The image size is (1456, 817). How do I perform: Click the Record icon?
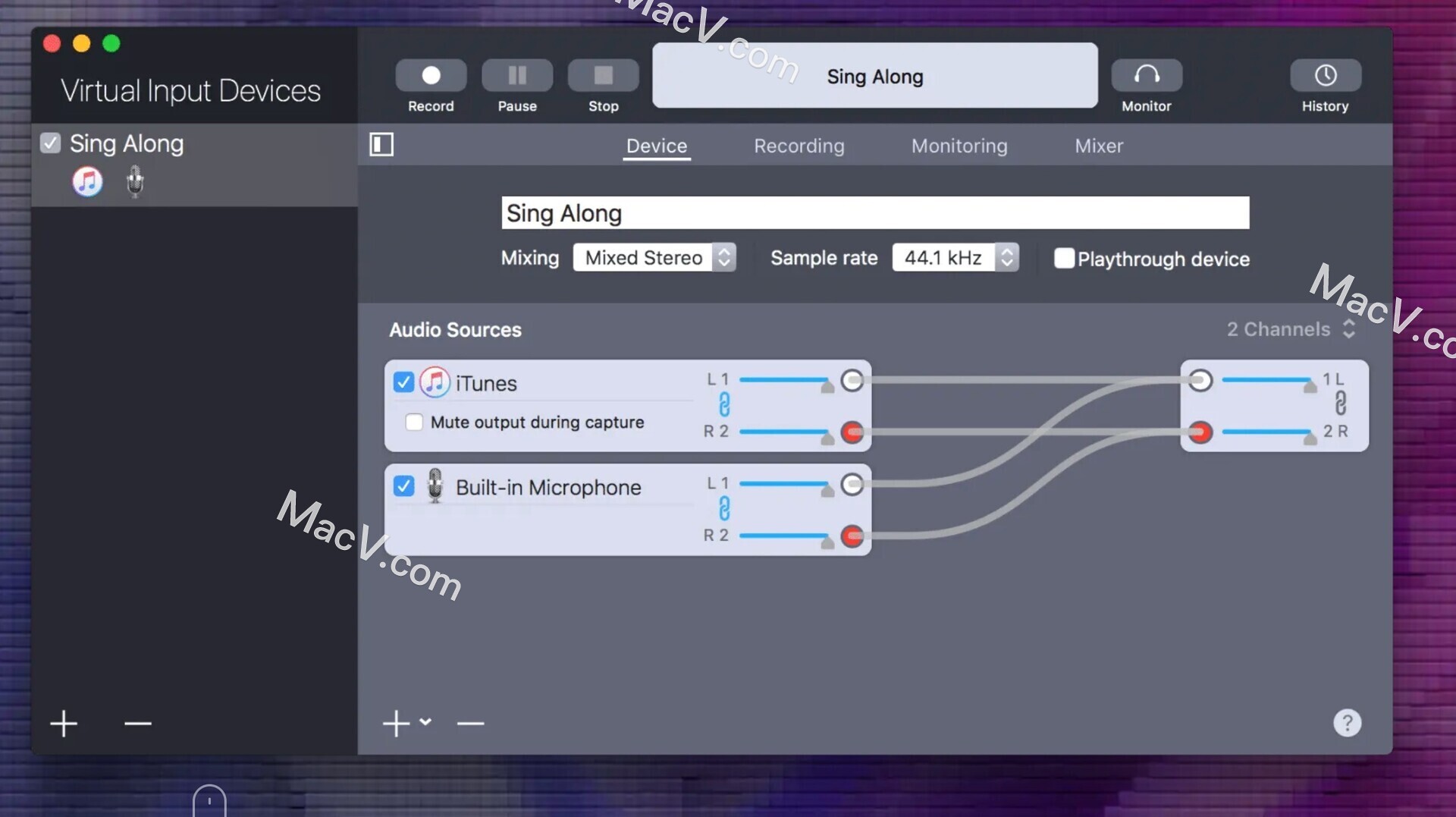click(x=430, y=75)
